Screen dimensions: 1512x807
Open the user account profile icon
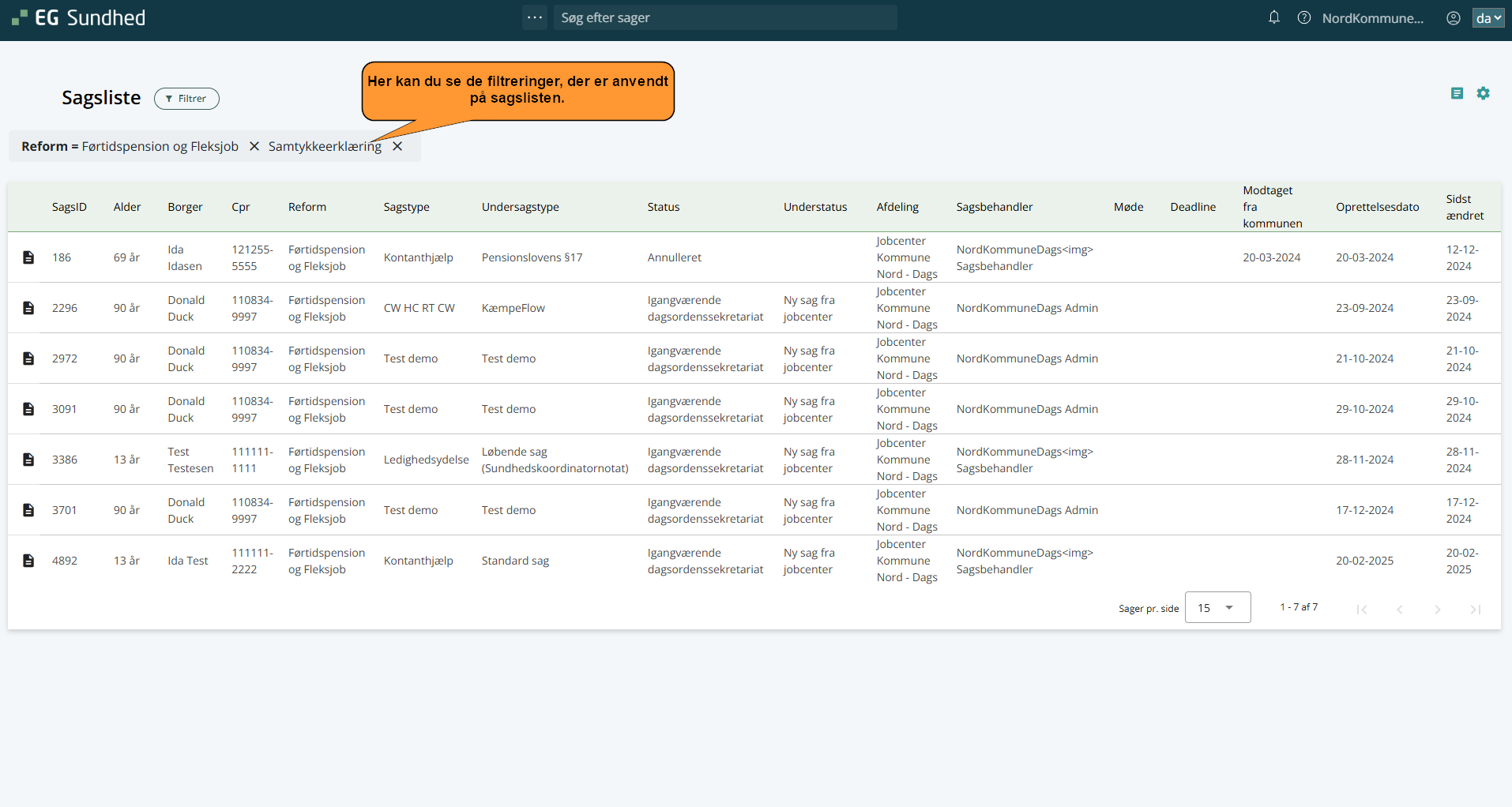(x=1454, y=17)
